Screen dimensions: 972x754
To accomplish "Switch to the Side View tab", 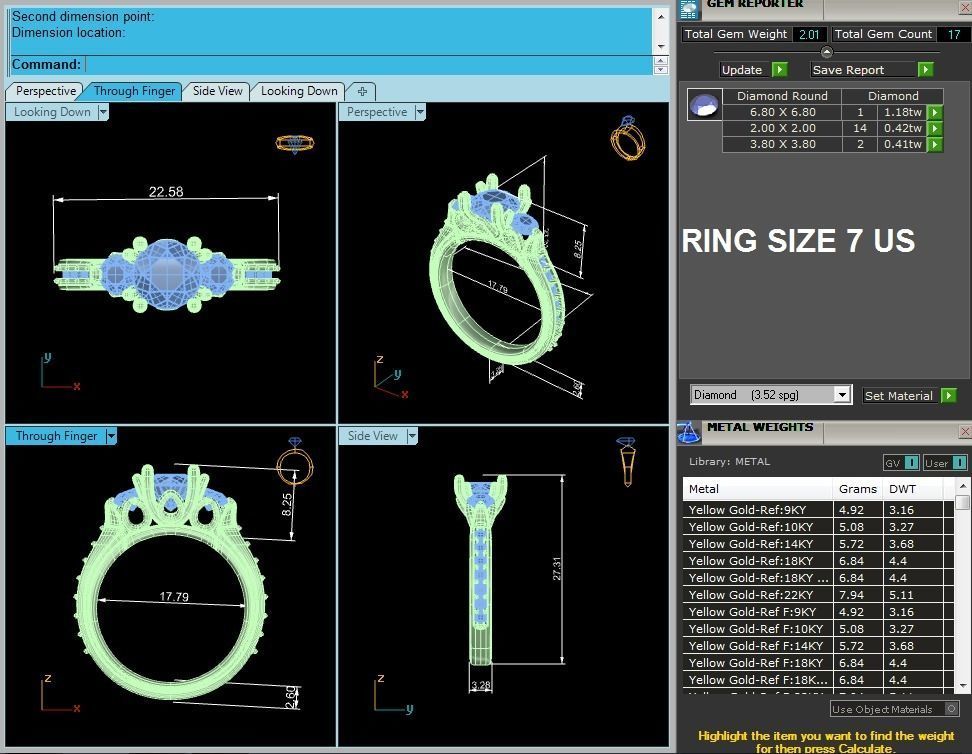I will 217,91.
